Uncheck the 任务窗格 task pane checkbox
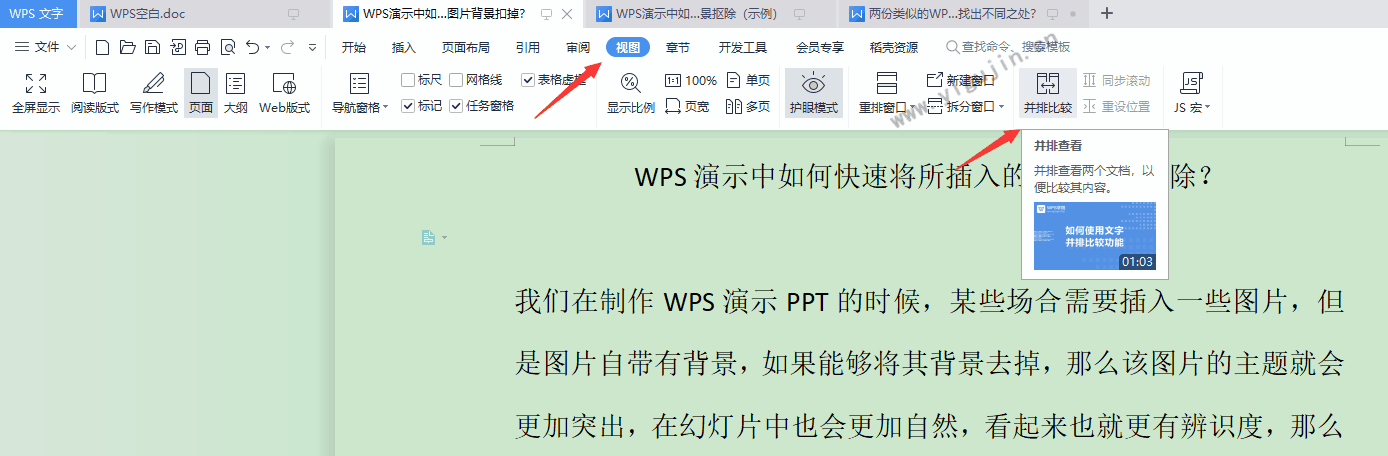This screenshot has width=1388, height=456. [456, 105]
